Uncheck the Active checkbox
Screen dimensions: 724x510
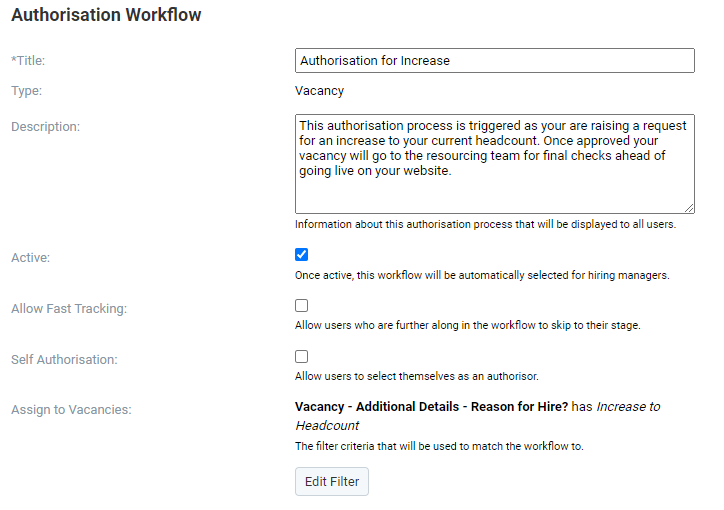(x=302, y=255)
